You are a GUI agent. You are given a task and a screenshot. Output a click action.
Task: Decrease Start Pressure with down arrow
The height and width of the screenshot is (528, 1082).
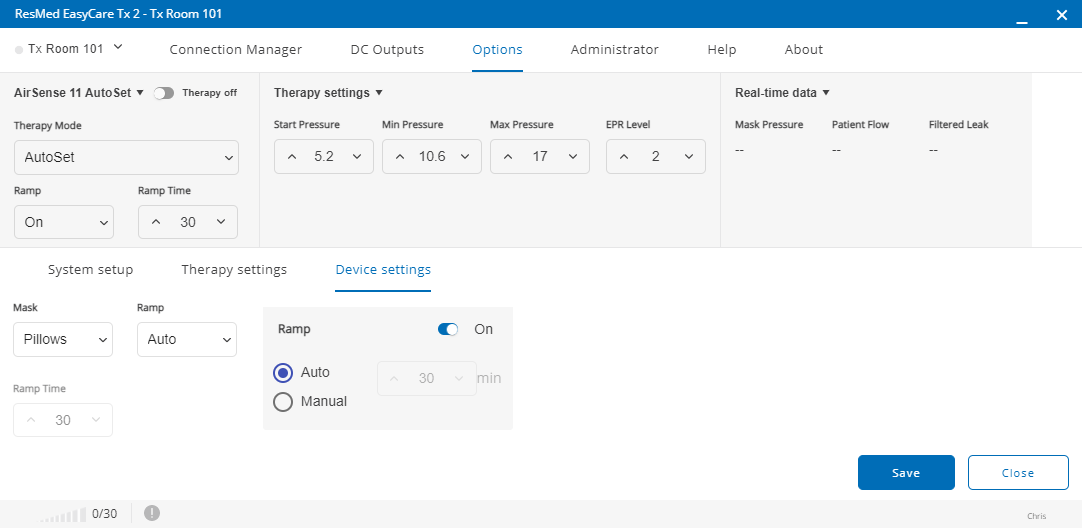357,157
